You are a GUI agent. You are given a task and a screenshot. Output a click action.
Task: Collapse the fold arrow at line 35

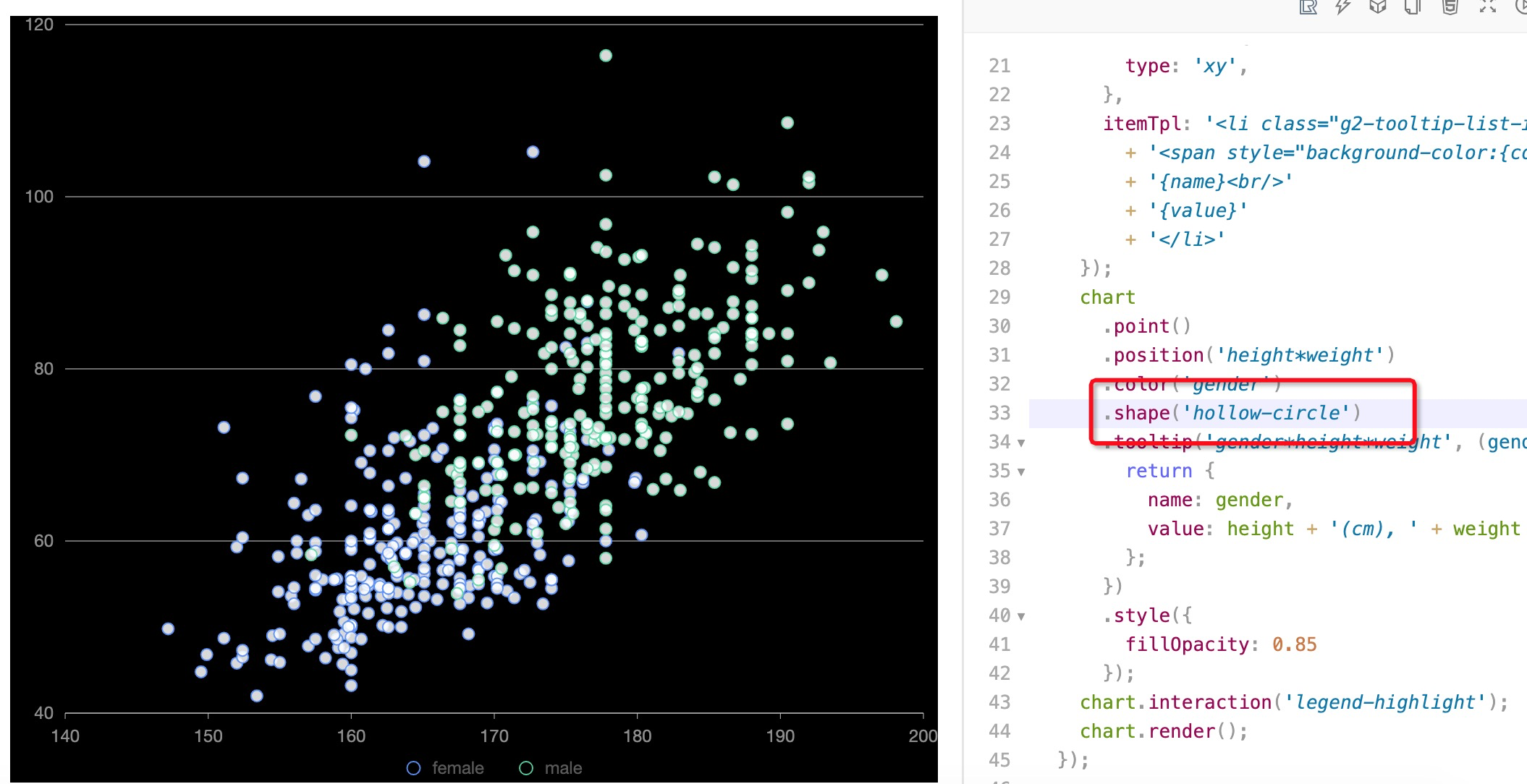pyautogui.click(x=1021, y=472)
